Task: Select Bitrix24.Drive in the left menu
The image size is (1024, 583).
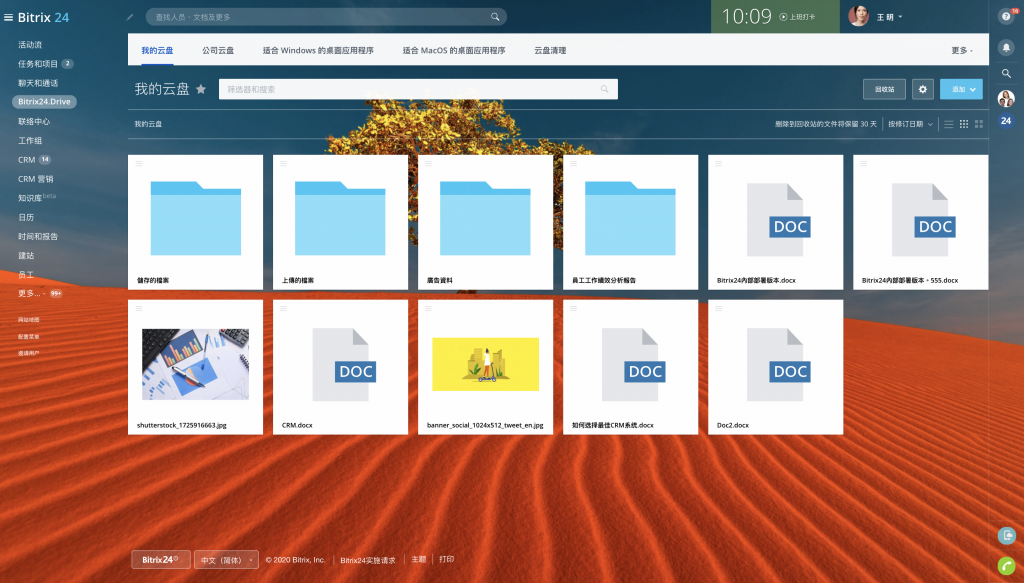Action: pos(44,102)
